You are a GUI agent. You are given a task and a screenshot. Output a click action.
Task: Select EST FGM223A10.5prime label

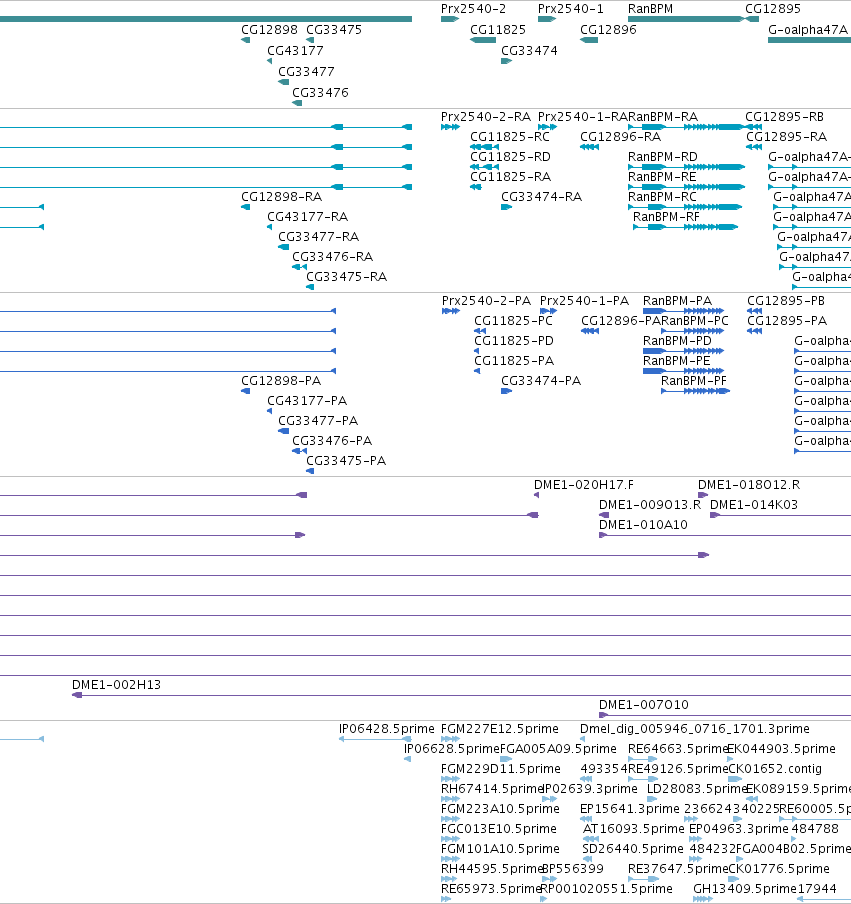pyautogui.click(x=500, y=809)
